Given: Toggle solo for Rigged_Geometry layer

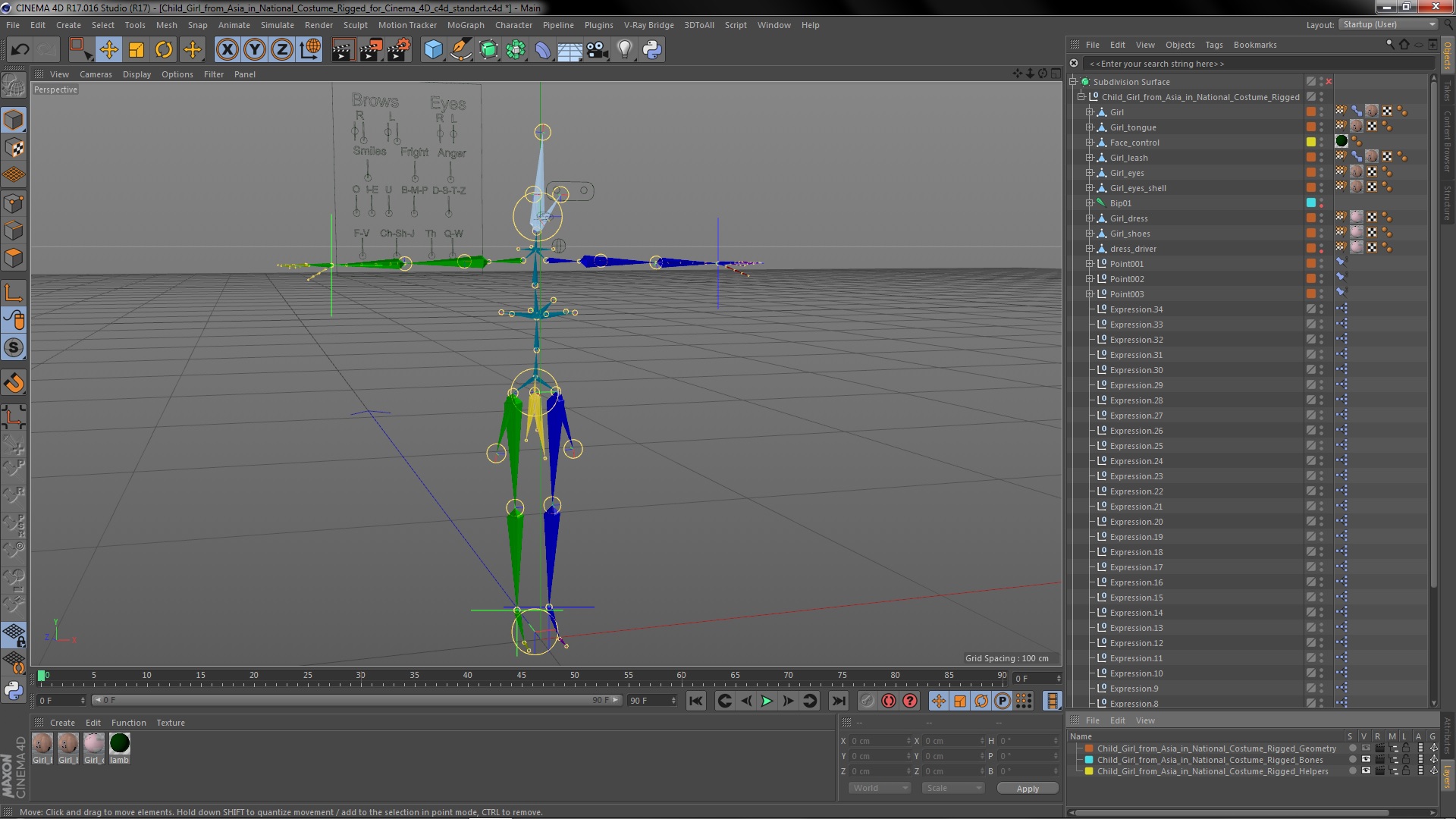Looking at the screenshot, I should point(1352,748).
